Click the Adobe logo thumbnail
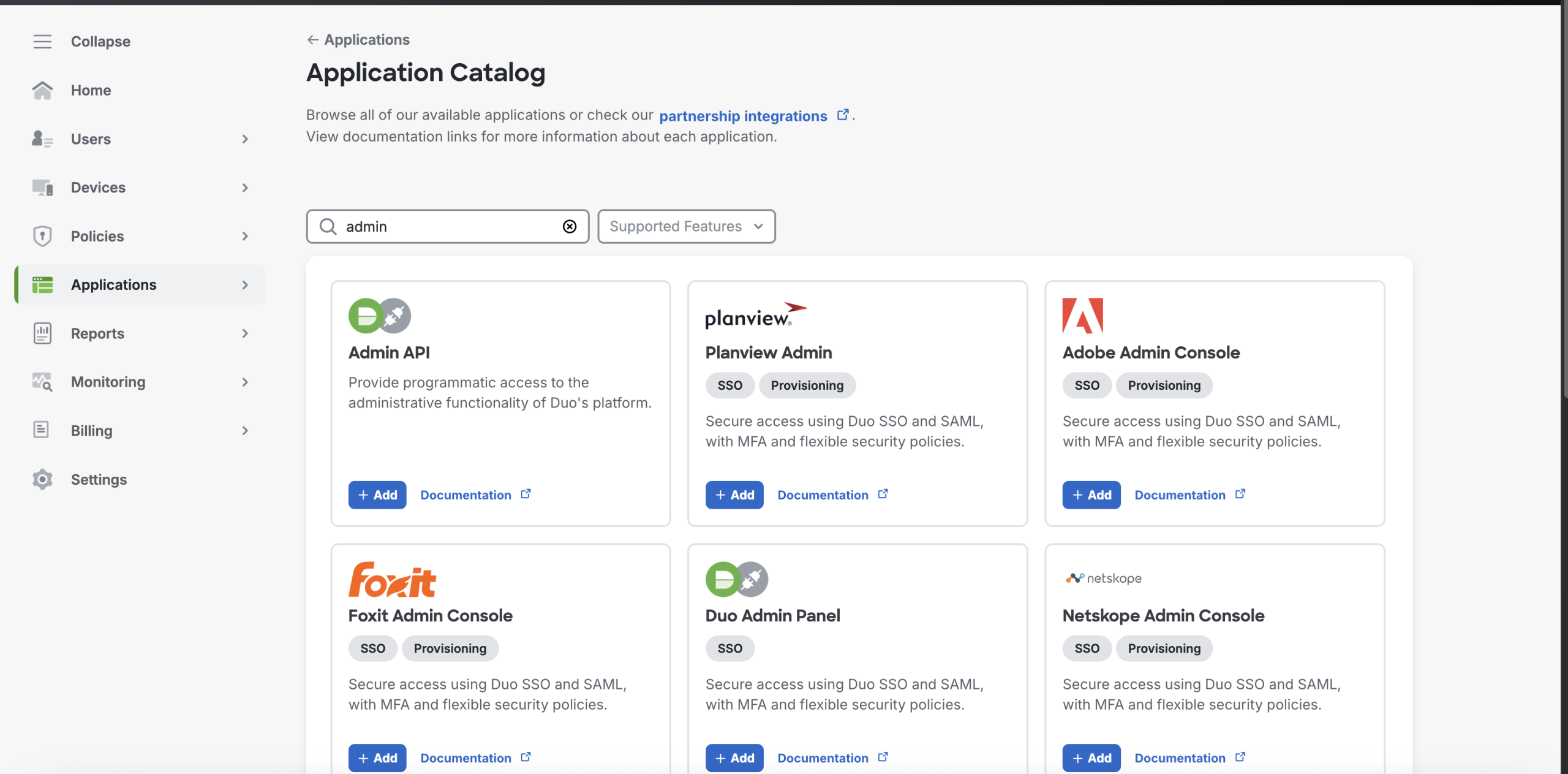The image size is (1568, 774). pos(1082,316)
